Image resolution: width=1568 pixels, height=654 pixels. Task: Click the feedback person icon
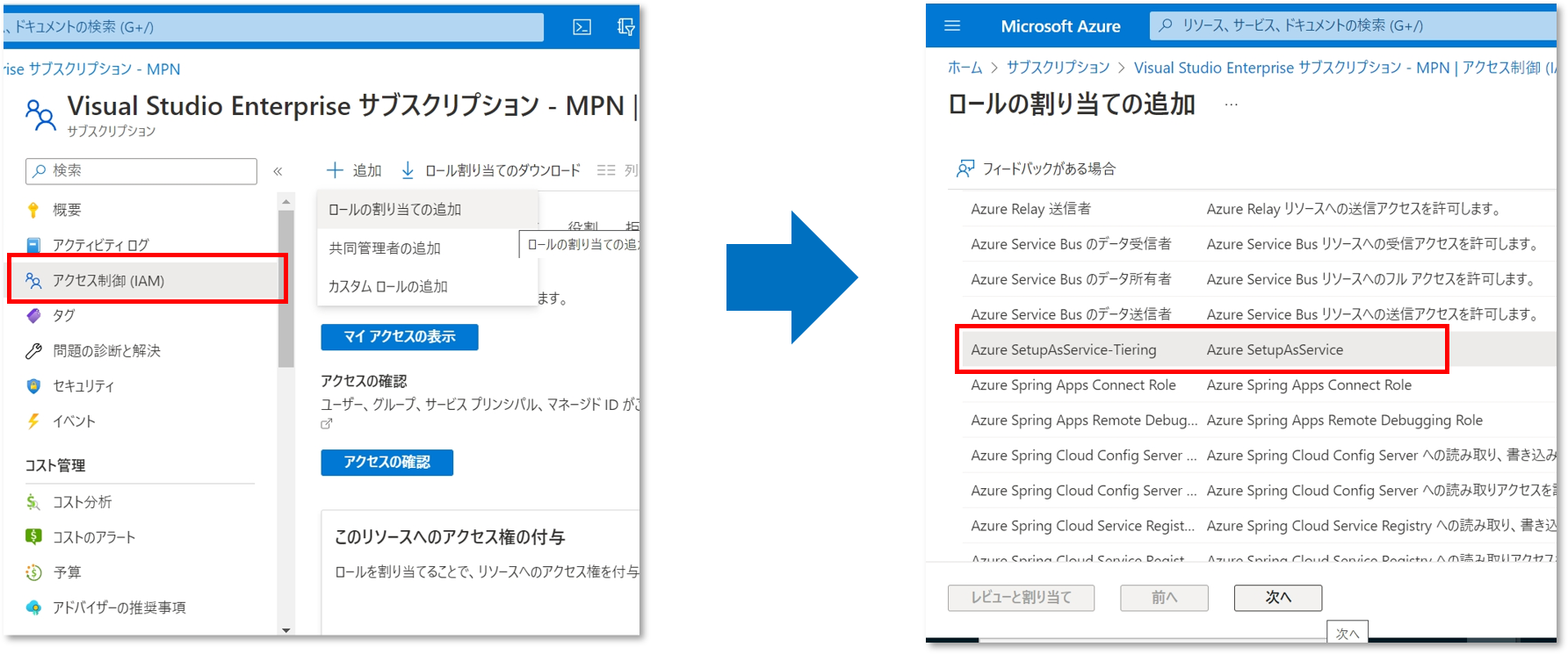click(x=965, y=169)
